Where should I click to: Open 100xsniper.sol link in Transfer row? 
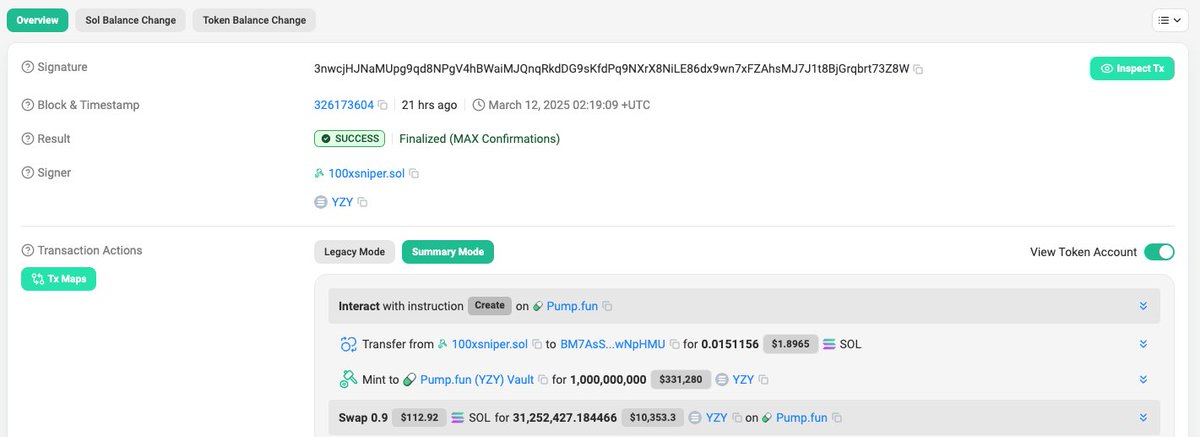click(x=490, y=344)
